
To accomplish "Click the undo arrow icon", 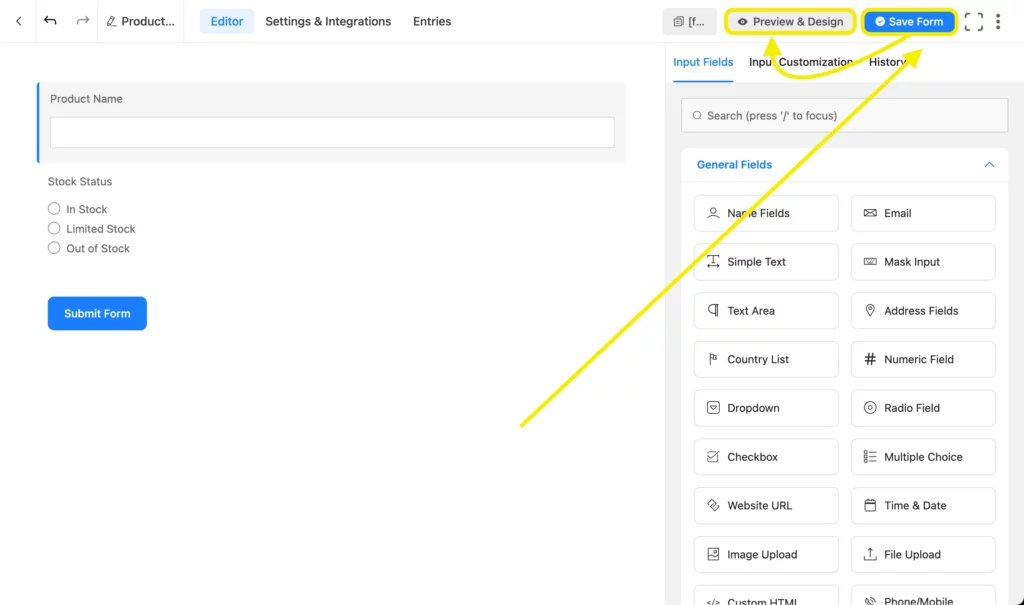I will (x=50, y=21).
